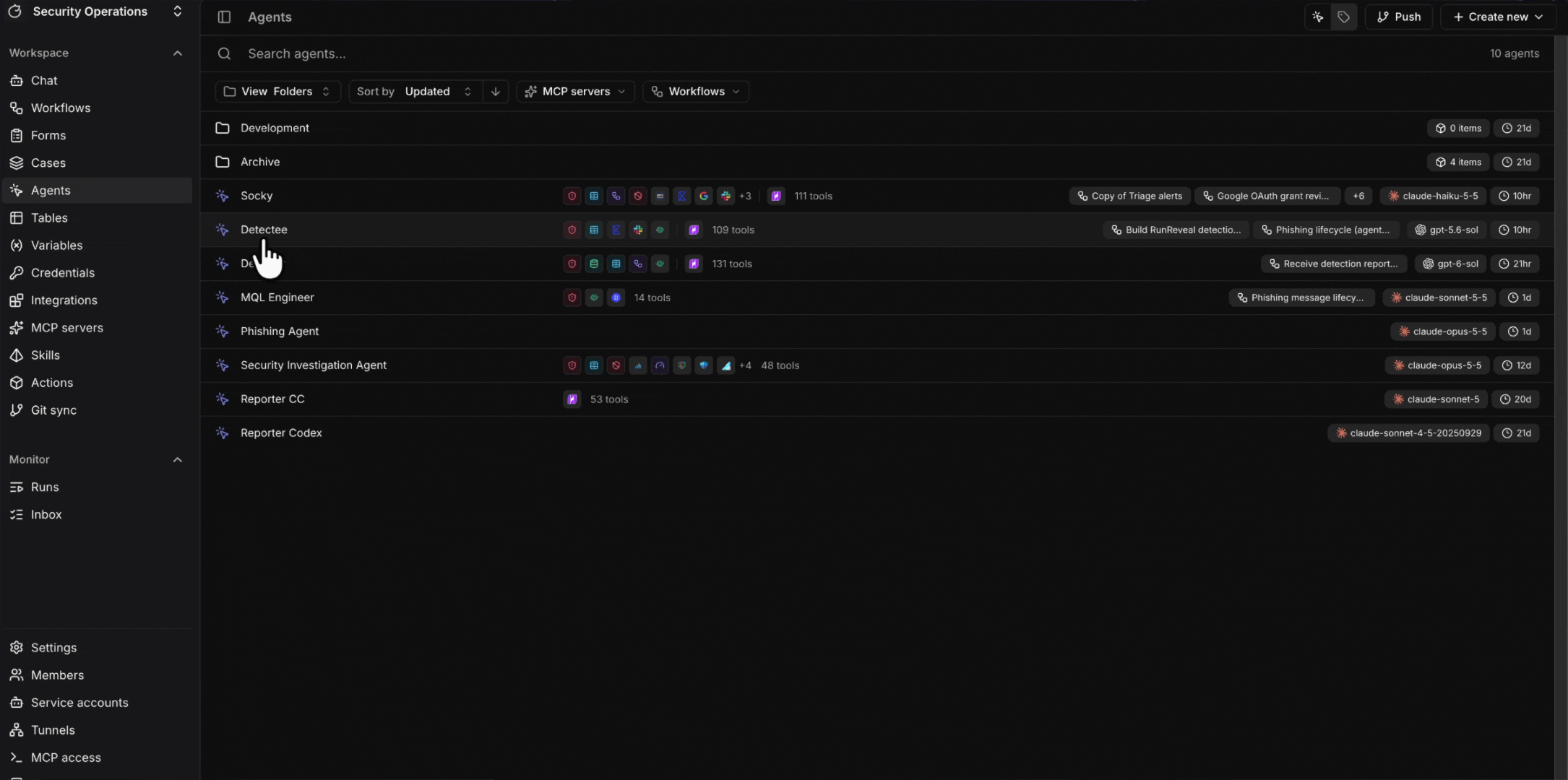Open the Phishing Agent row
Viewport: 1568px width, 780px height.
coord(877,331)
